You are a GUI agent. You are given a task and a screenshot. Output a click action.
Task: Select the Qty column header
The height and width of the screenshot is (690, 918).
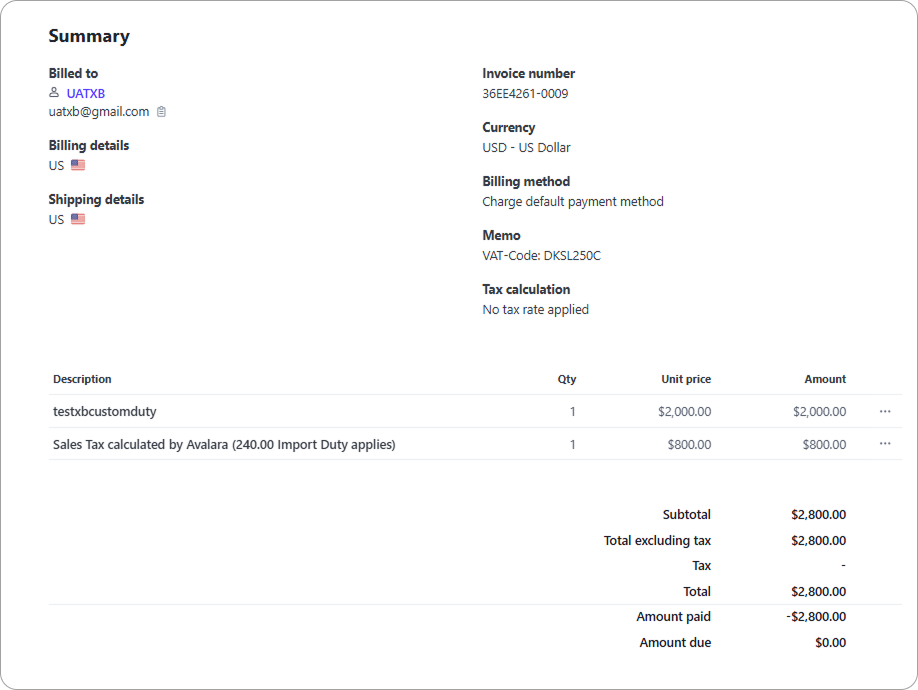tap(567, 379)
